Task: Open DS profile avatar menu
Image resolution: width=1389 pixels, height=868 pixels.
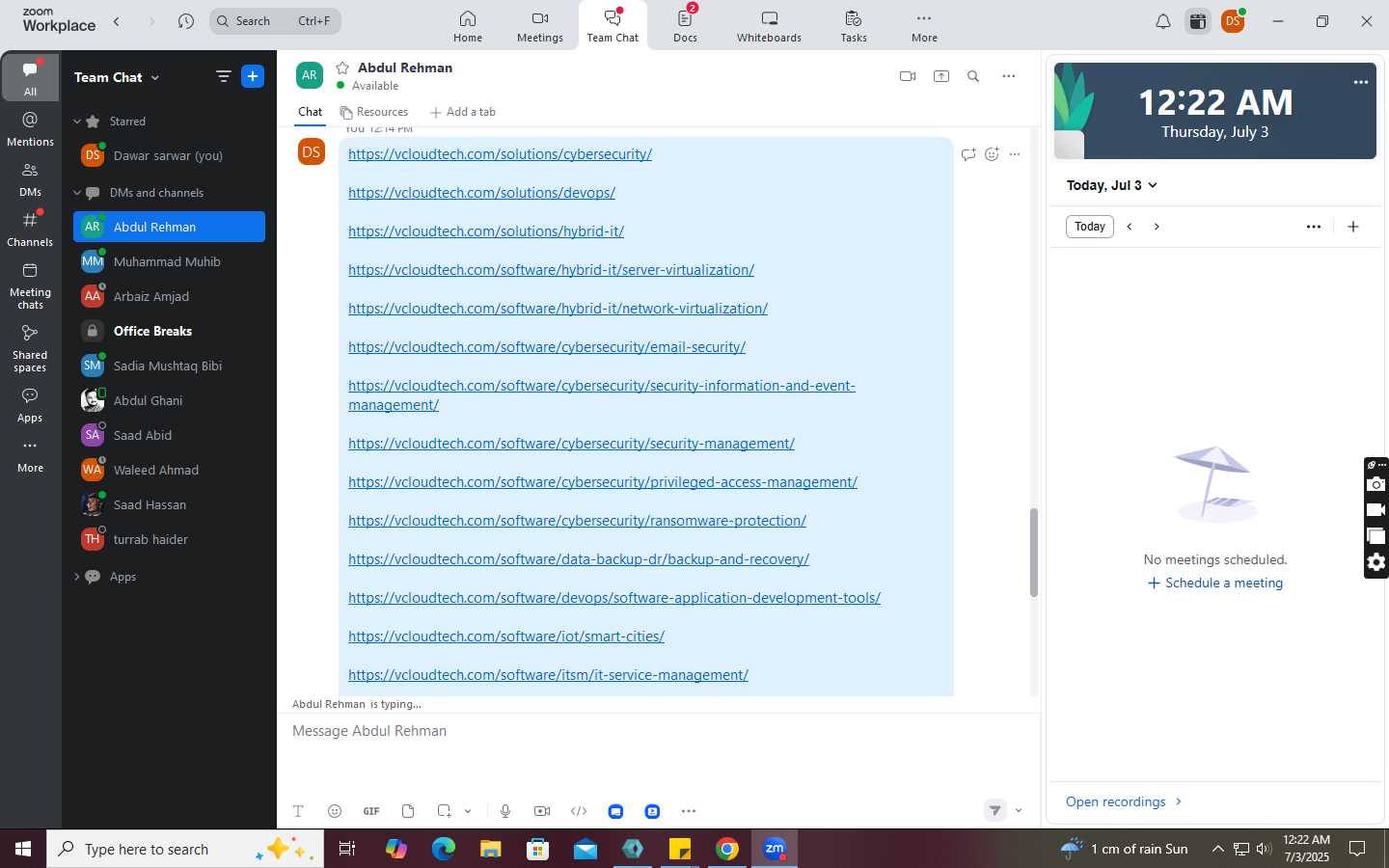Action: click(1233, 21)
